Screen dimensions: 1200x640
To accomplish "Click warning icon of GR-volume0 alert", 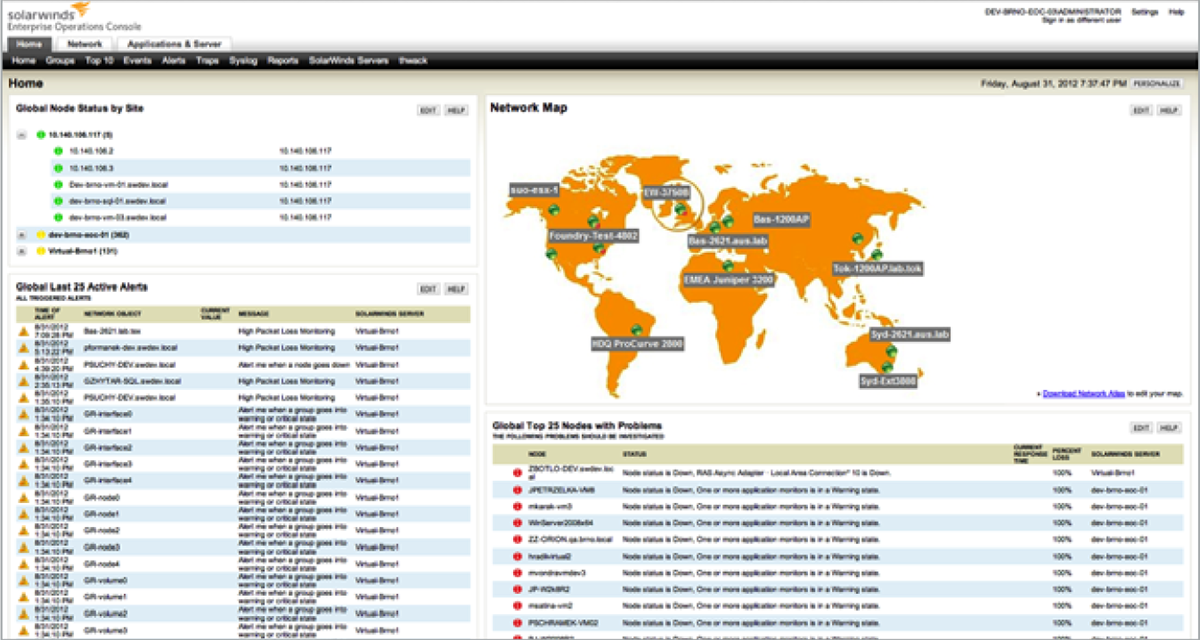I will click(25, 580).
